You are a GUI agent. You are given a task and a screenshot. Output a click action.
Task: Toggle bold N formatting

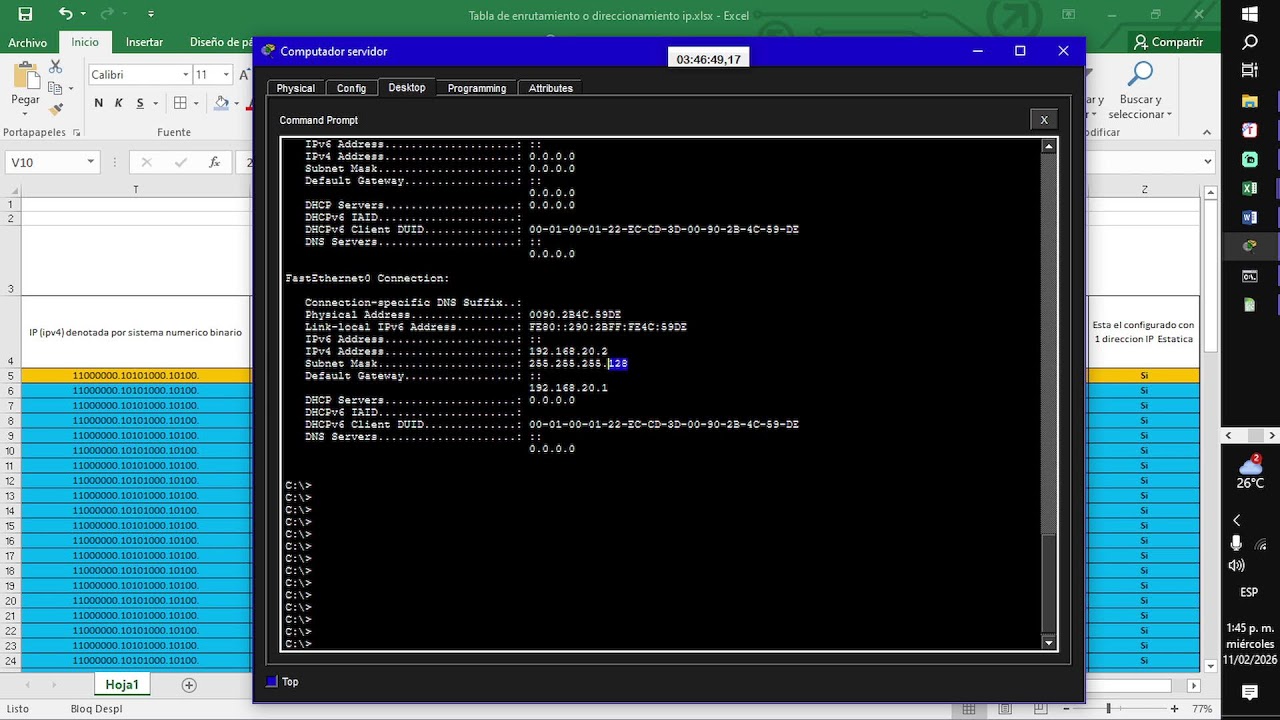[x=98, y=103]
